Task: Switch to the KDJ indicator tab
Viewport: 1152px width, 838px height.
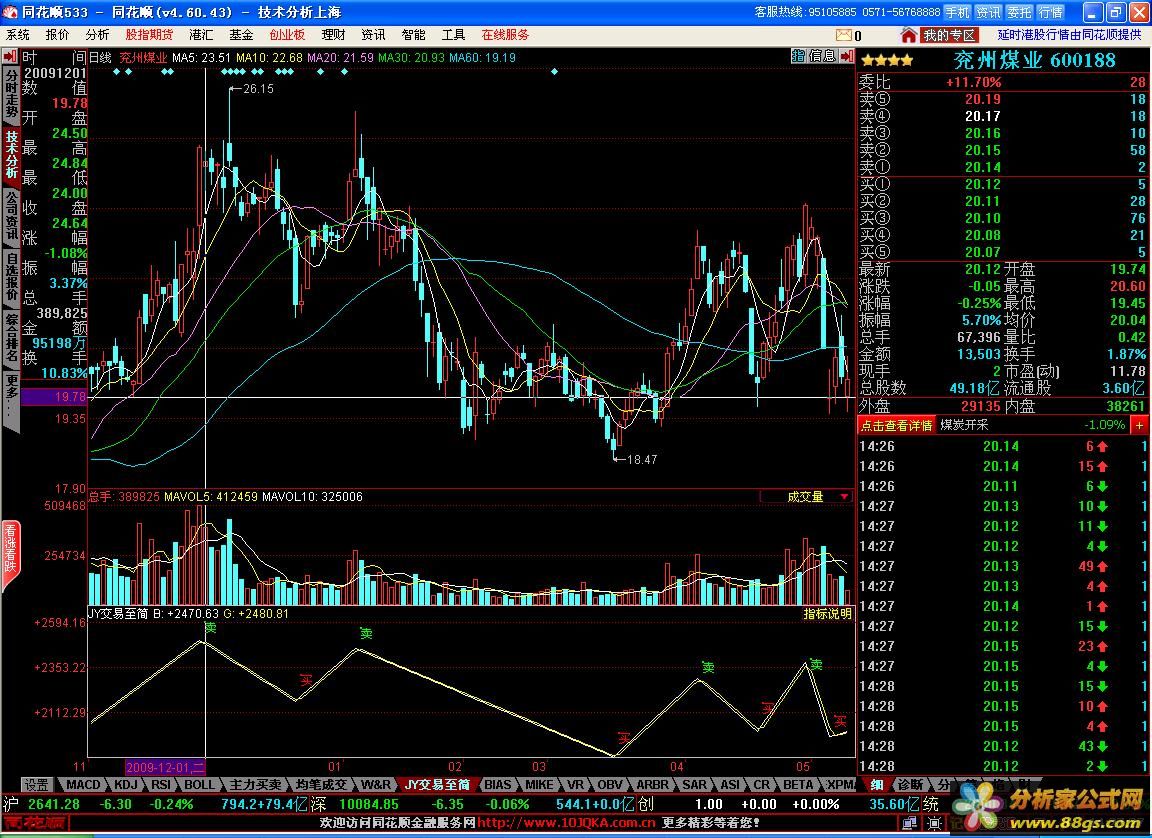Action: (x=126, y=784)
